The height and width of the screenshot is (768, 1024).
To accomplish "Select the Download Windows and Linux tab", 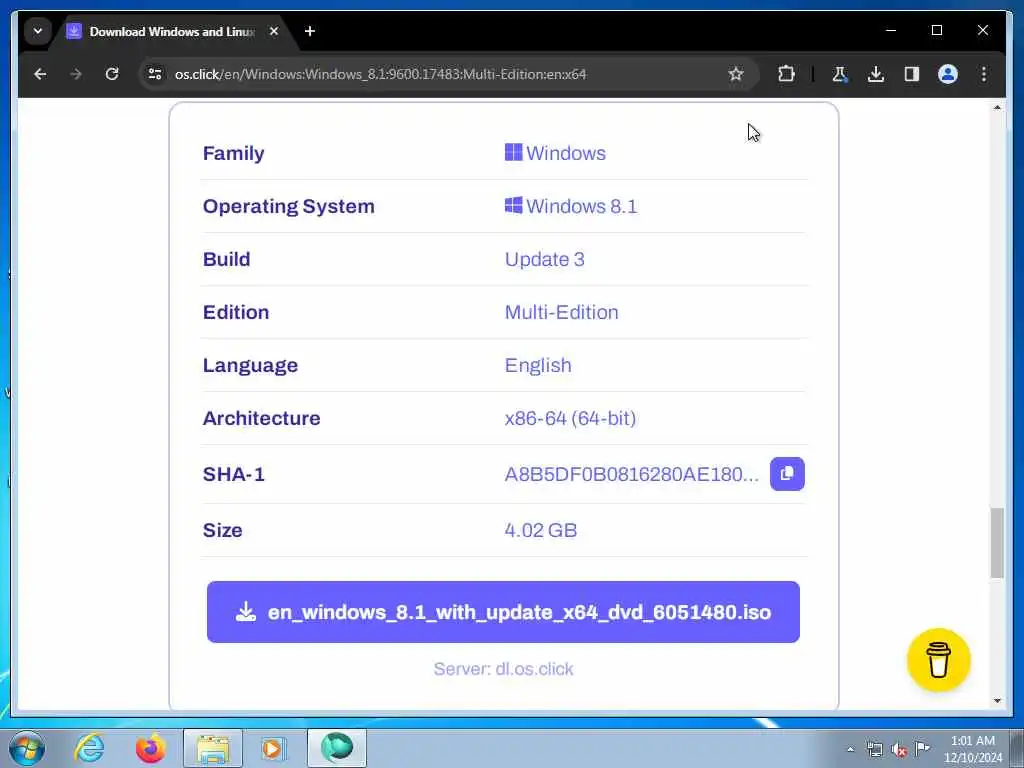I will [x=171, y=31].
